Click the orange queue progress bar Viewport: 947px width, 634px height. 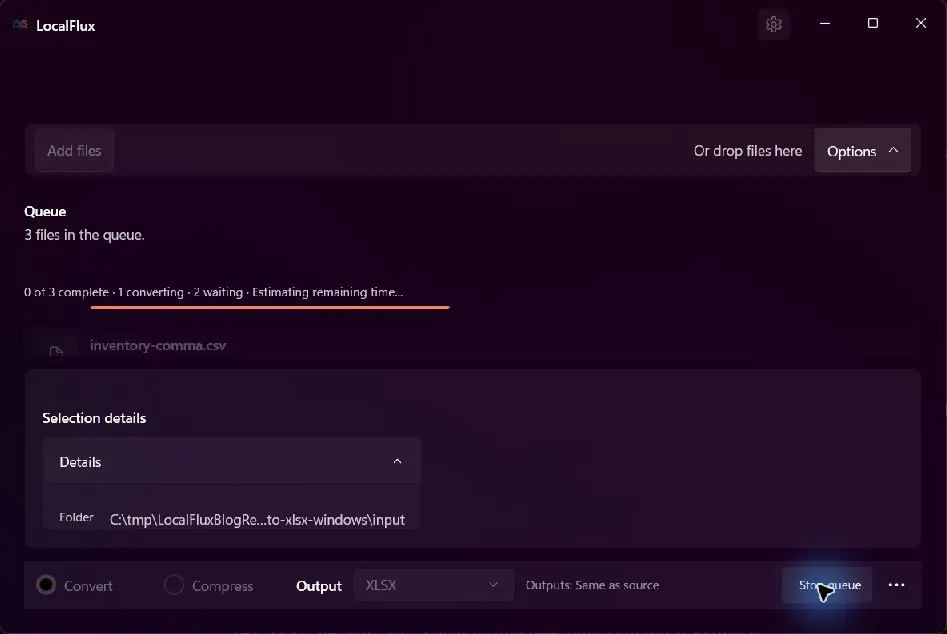[270, 307]
